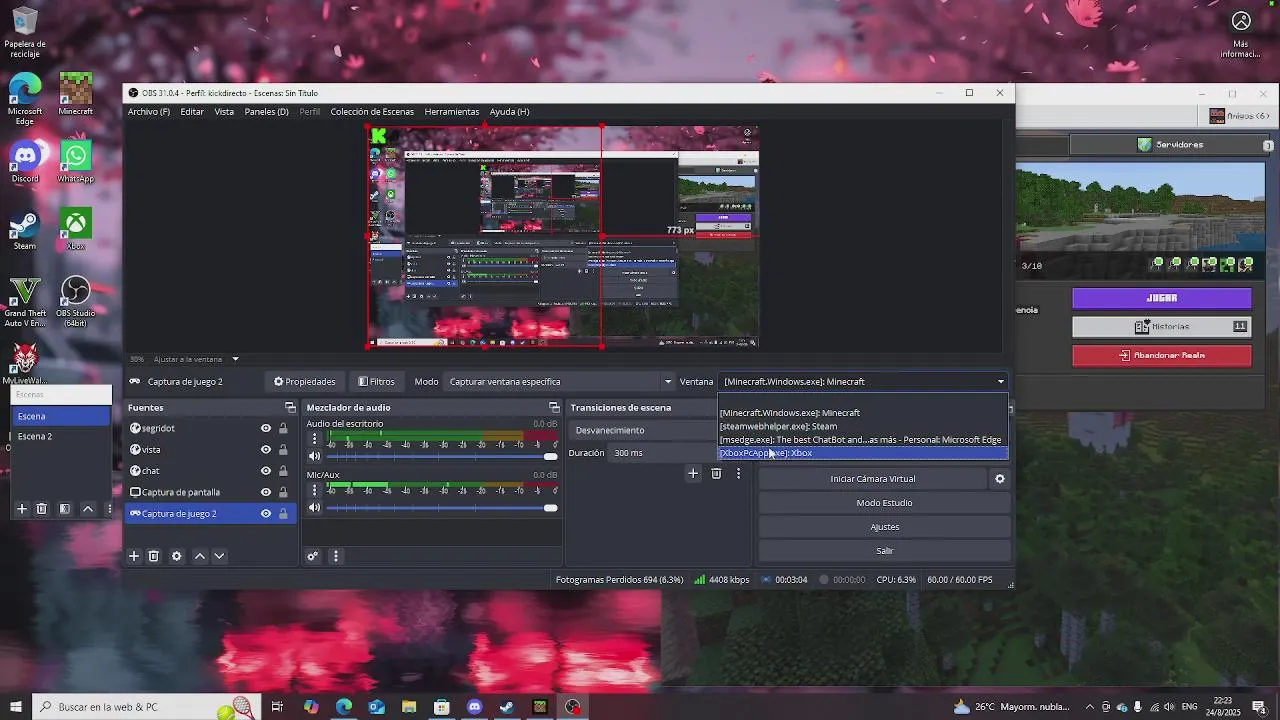This screenshot has width=1280, height=720.
Task: Click Windows Start button
Action: pos(16,707)
